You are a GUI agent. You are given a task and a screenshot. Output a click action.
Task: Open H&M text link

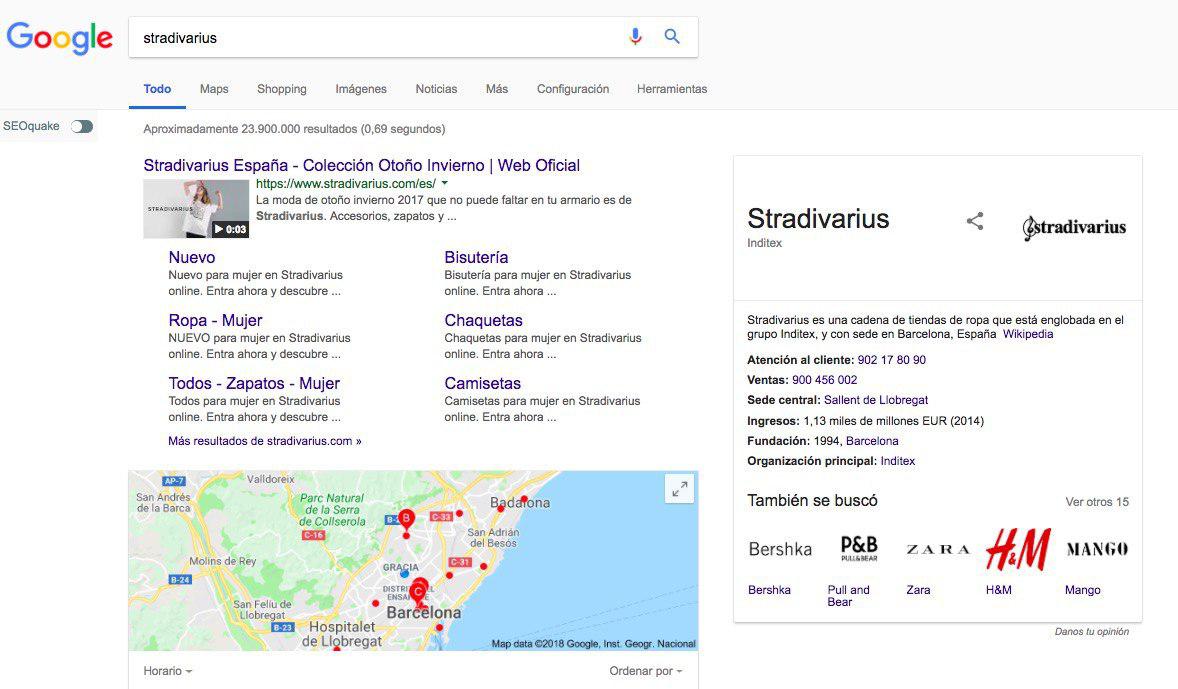click(998, 590)
